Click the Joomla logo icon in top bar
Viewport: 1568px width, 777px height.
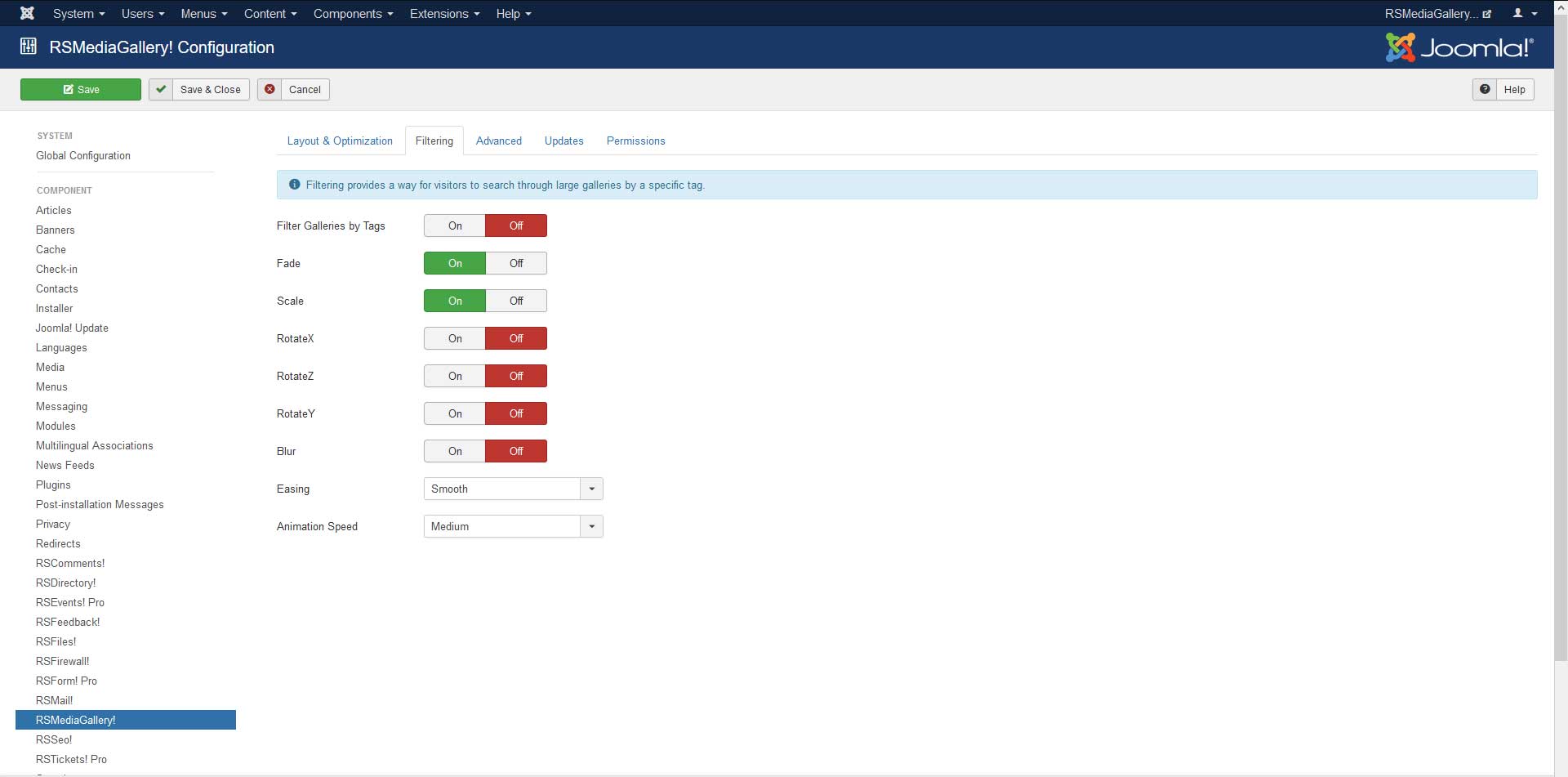tap(27, 13)
